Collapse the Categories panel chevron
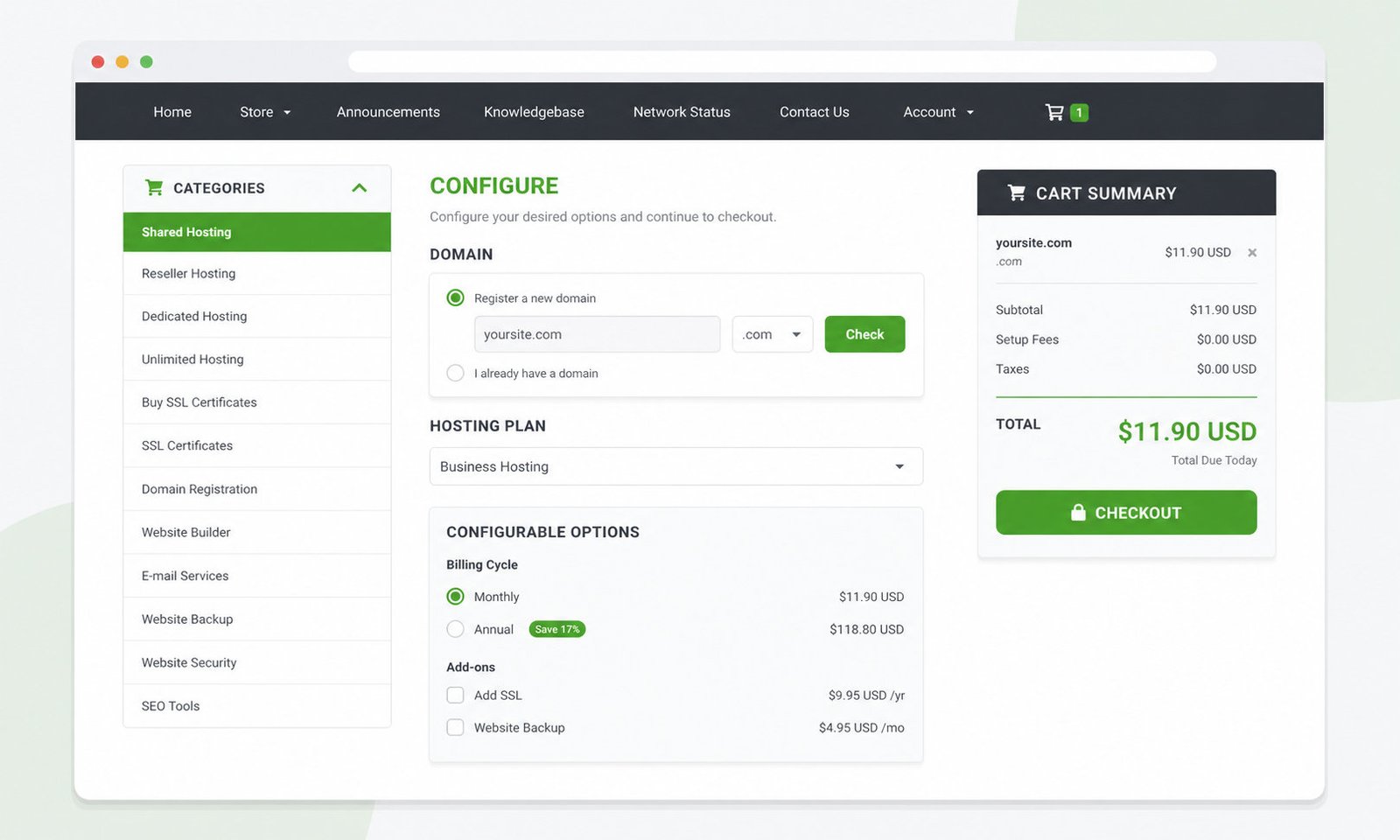 (359, 188)
